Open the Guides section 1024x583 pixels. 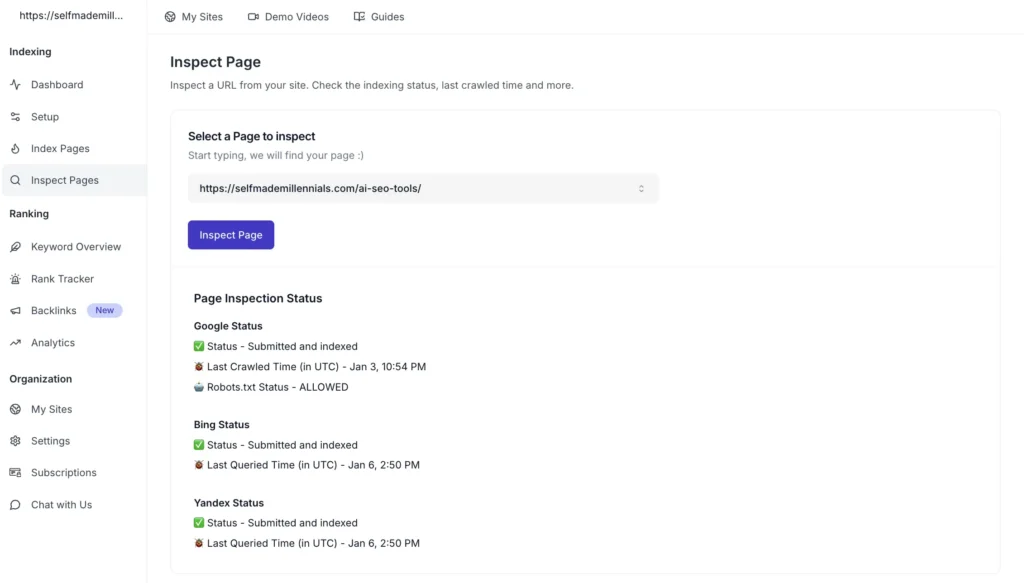(x=378, y=16)
